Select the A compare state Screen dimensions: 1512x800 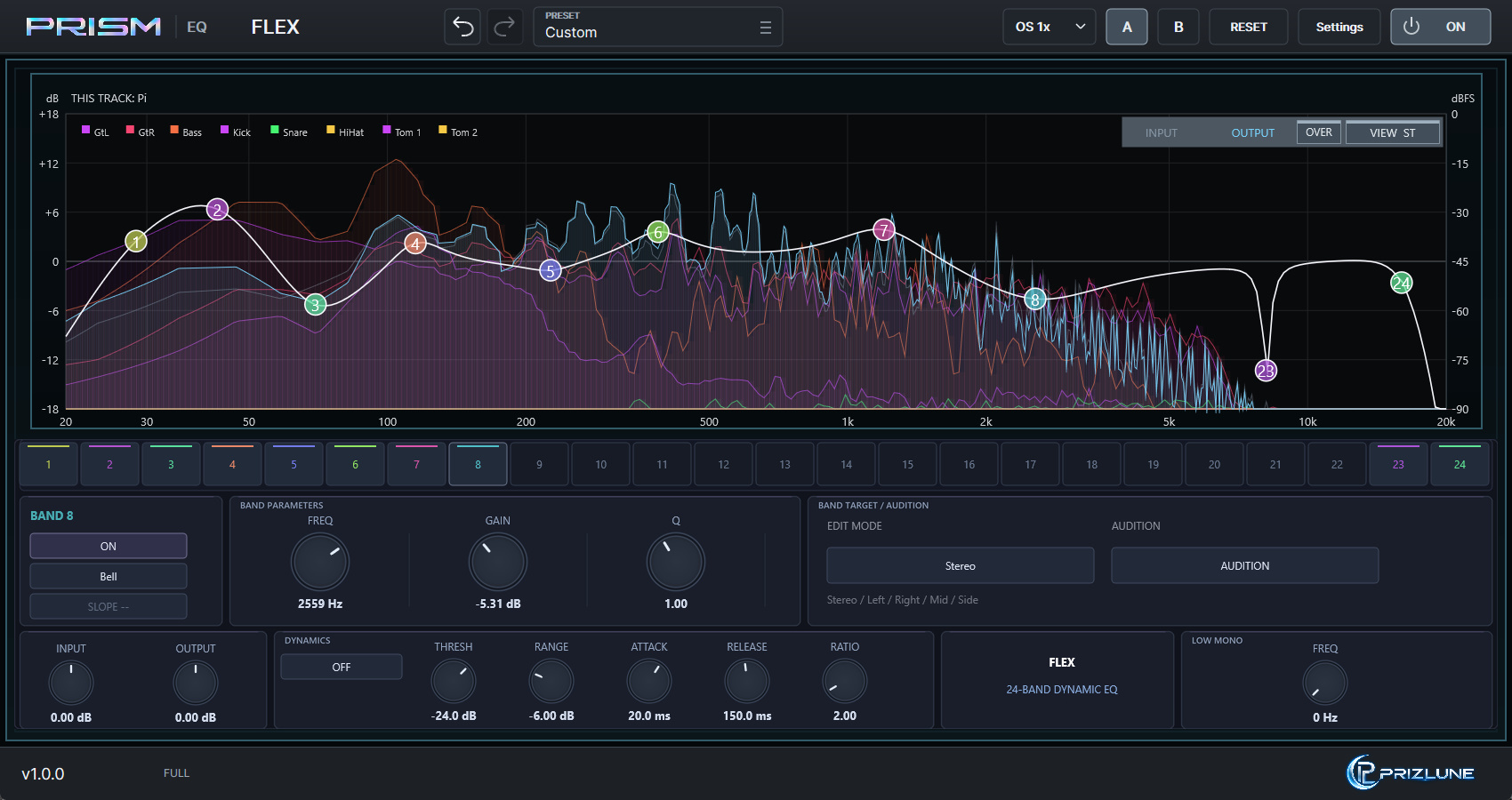[1127, 27]
